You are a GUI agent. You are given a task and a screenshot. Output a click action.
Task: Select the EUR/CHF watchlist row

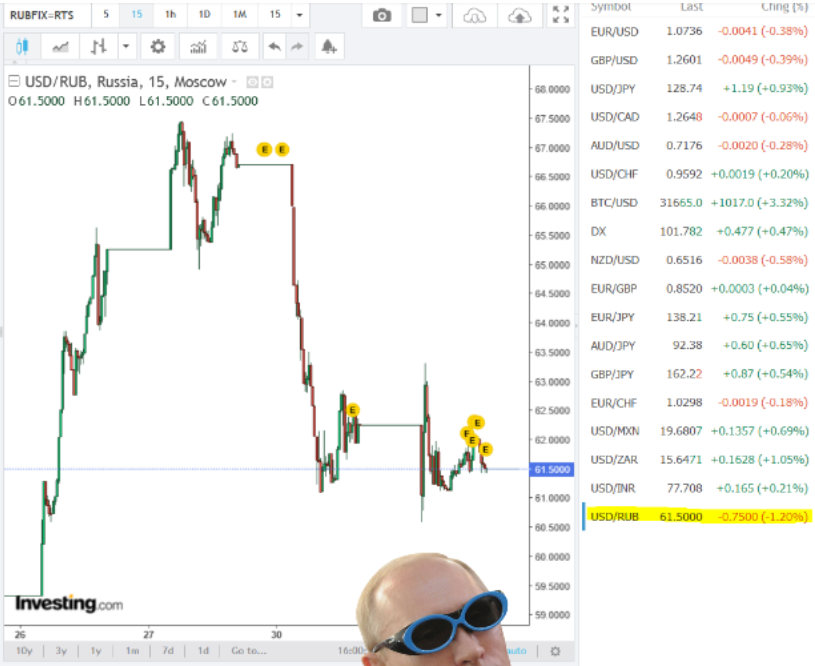coord(698,402)
